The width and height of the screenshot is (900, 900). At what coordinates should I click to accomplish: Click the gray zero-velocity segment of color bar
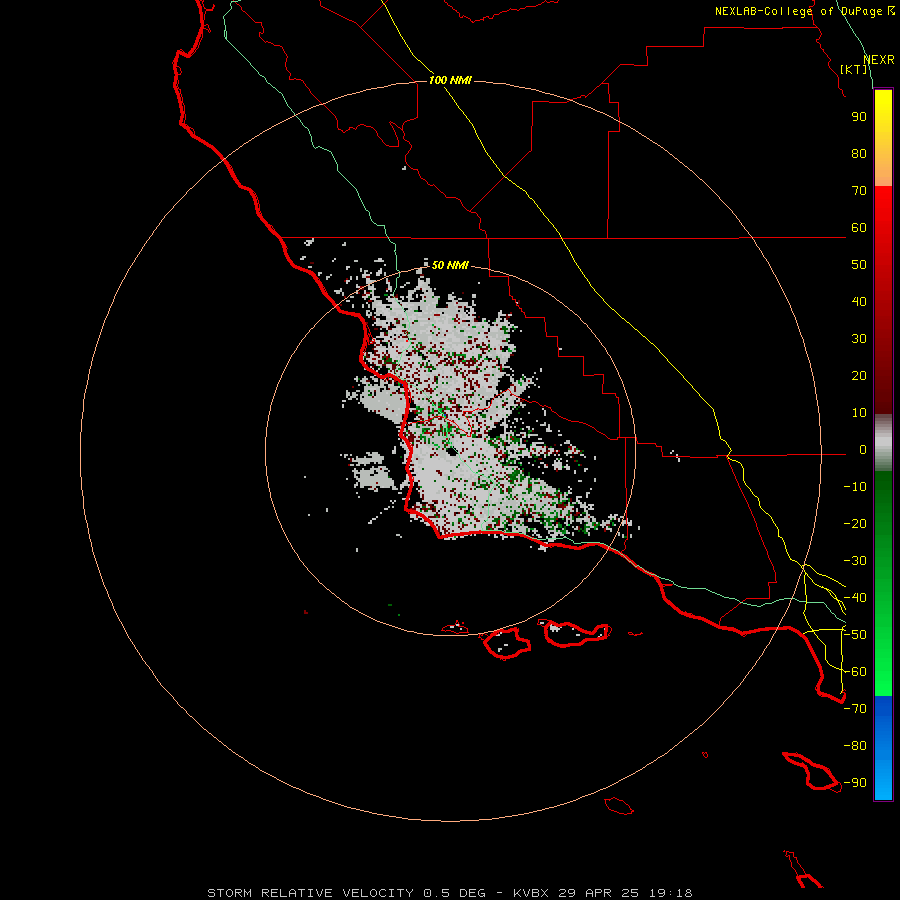tap(883, 442)
